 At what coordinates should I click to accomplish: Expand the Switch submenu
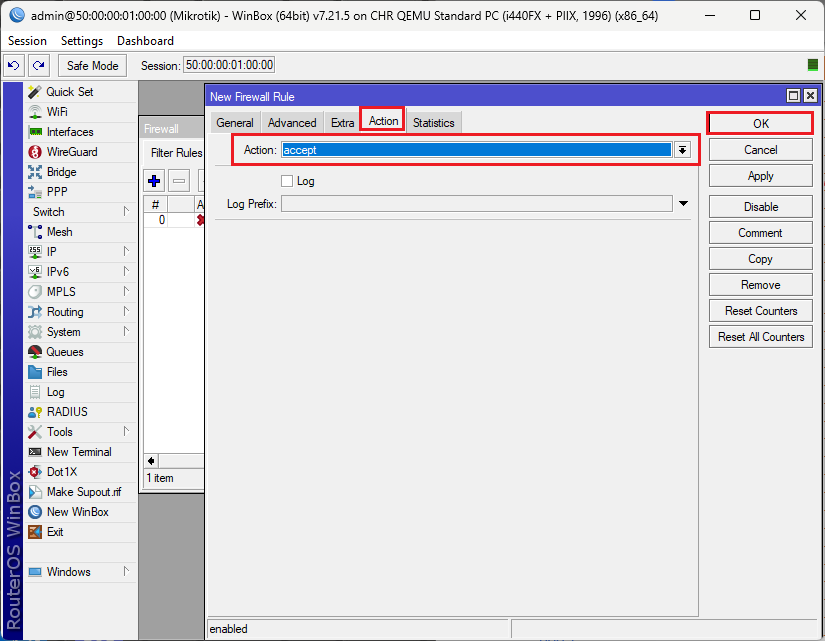[x=126, y=212]
